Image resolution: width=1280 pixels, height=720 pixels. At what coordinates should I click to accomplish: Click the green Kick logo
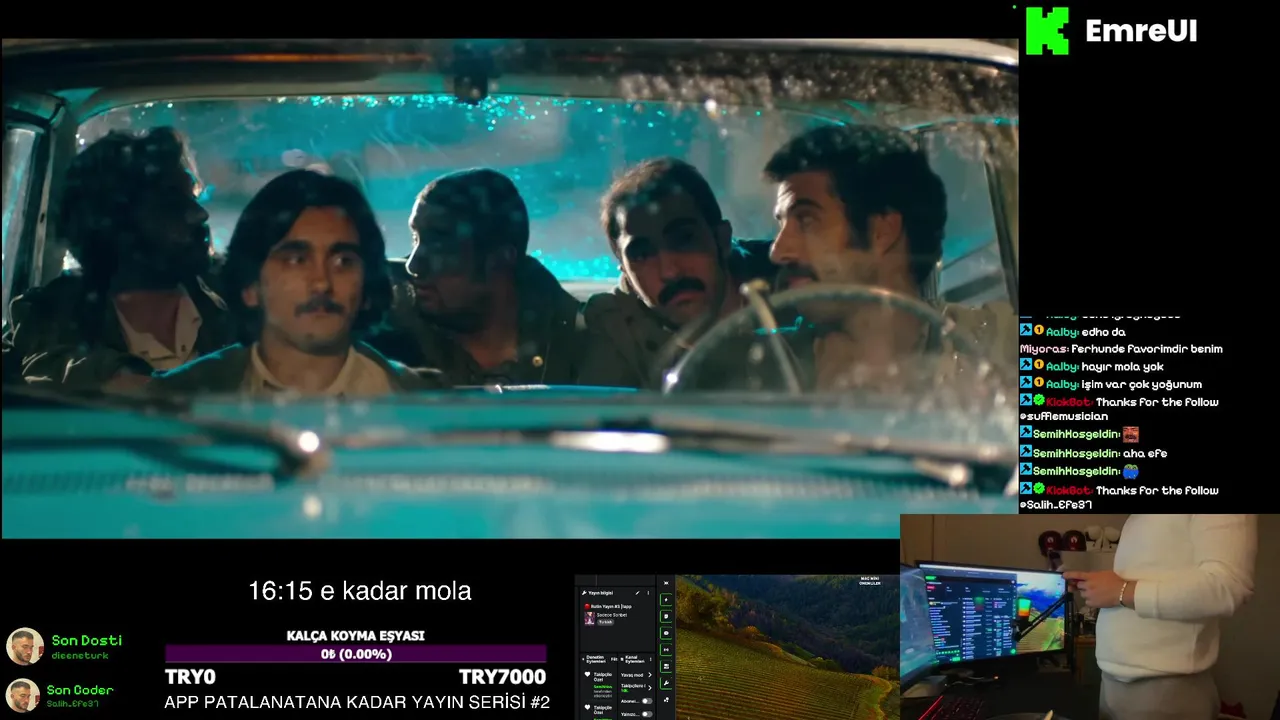click(x=1047, y=31)
